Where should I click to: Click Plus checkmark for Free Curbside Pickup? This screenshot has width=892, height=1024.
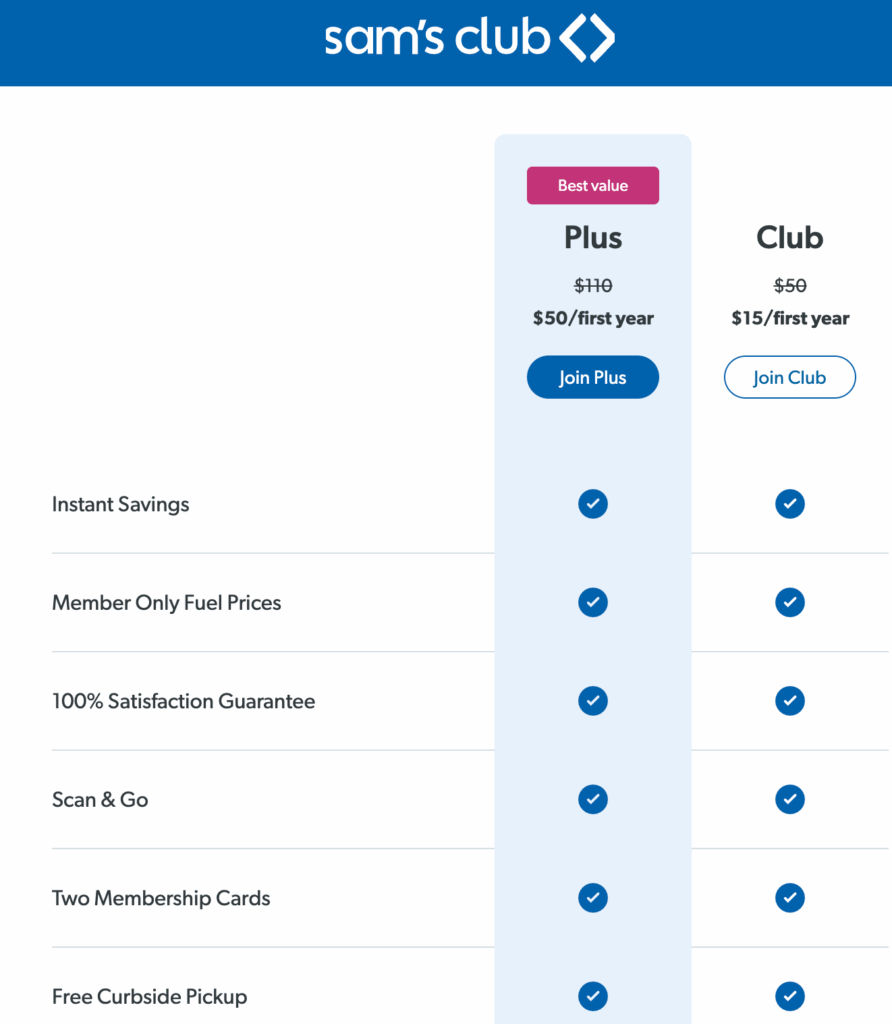pos(593,996)
